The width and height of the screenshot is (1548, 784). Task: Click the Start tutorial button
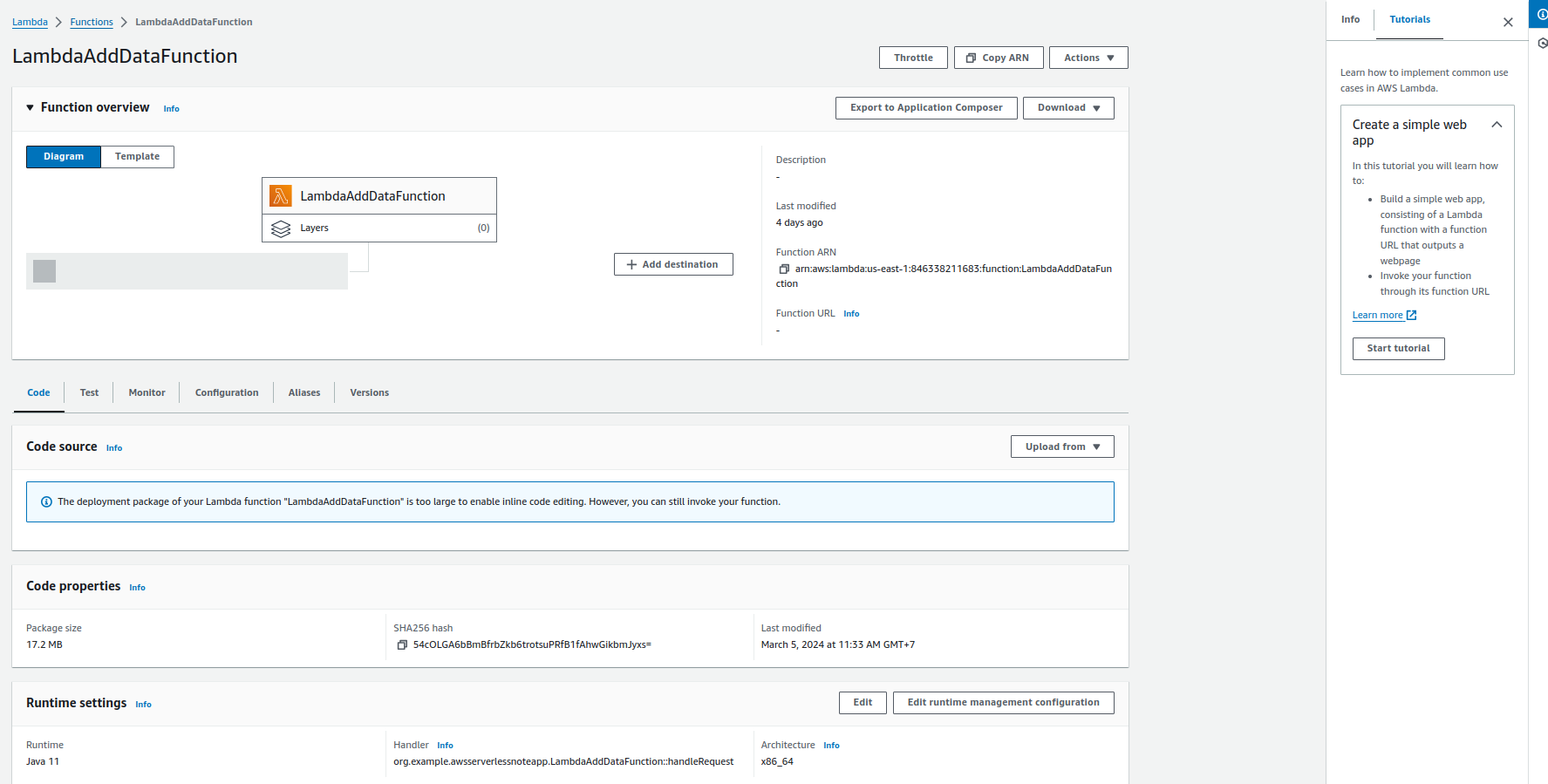(x=1398, y=349)
